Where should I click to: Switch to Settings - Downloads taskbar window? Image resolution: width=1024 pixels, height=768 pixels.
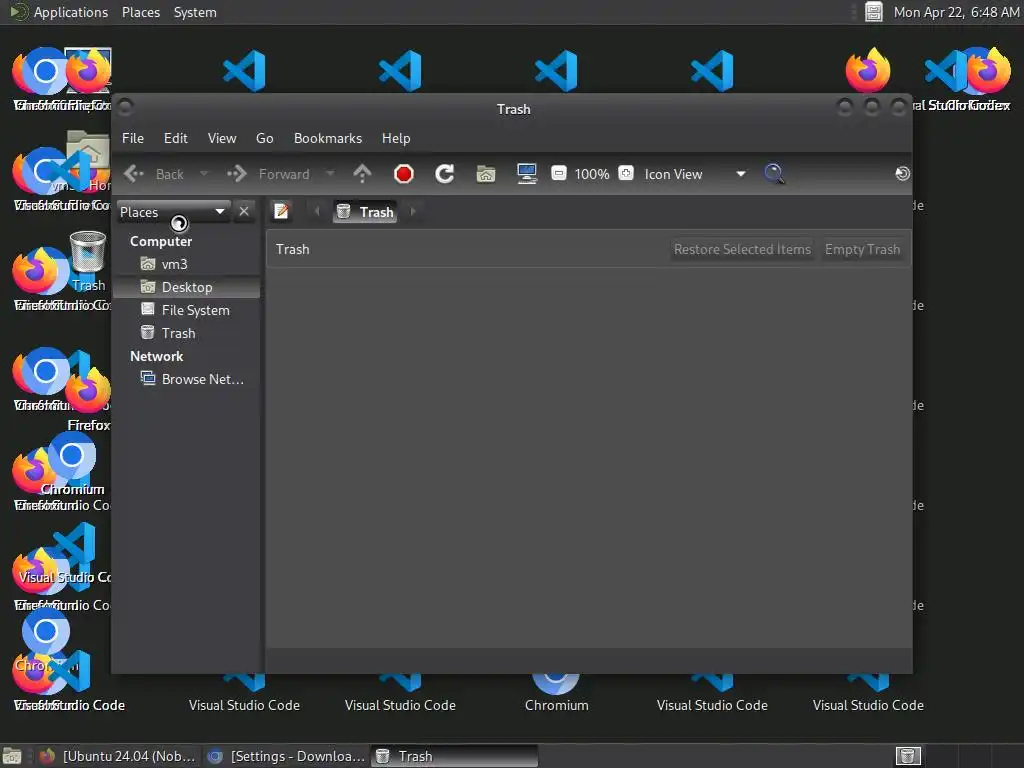point(286,756)
